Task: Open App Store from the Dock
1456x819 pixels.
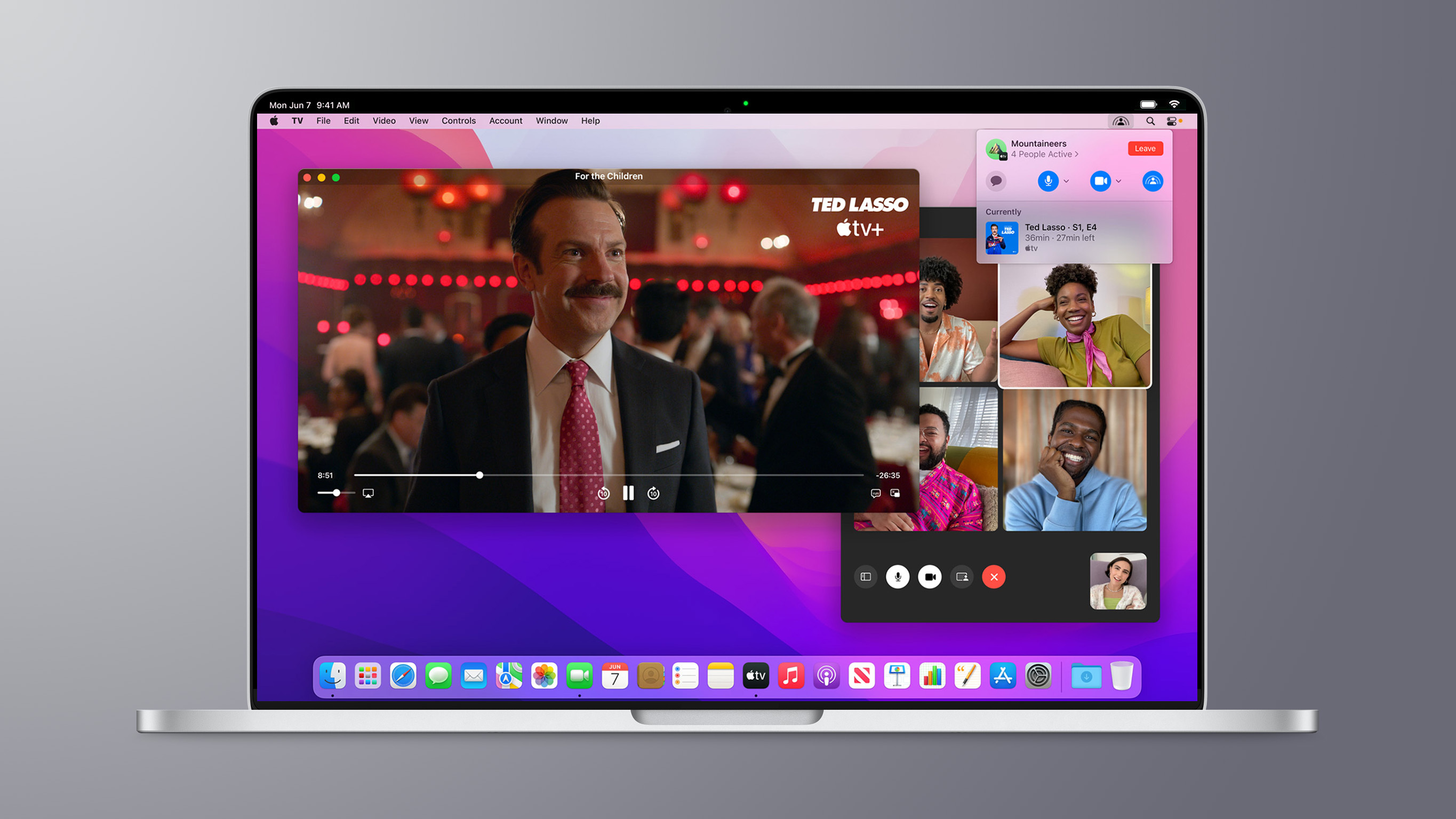Action: (x=1003, y=676)
